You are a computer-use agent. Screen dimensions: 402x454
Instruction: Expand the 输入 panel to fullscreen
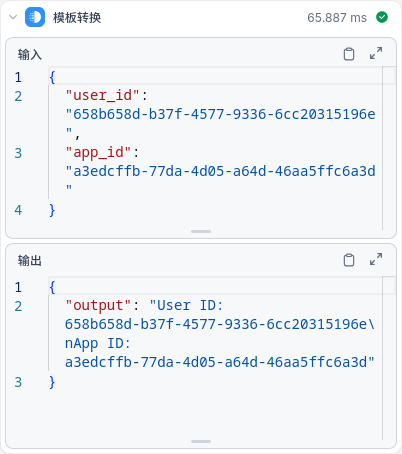(376, 53)
